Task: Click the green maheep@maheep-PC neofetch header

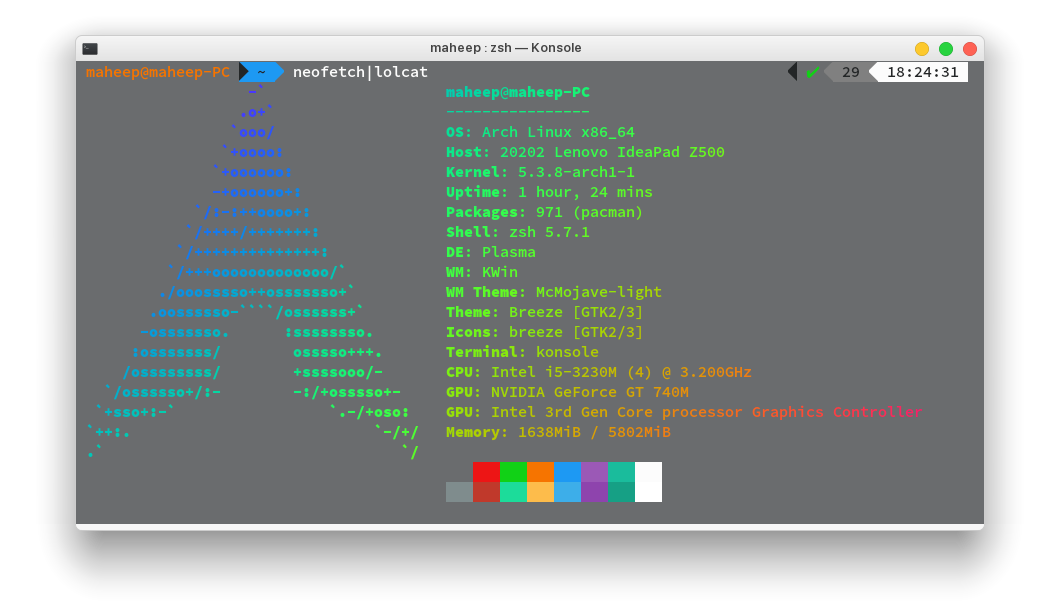Action: point(518,92)
